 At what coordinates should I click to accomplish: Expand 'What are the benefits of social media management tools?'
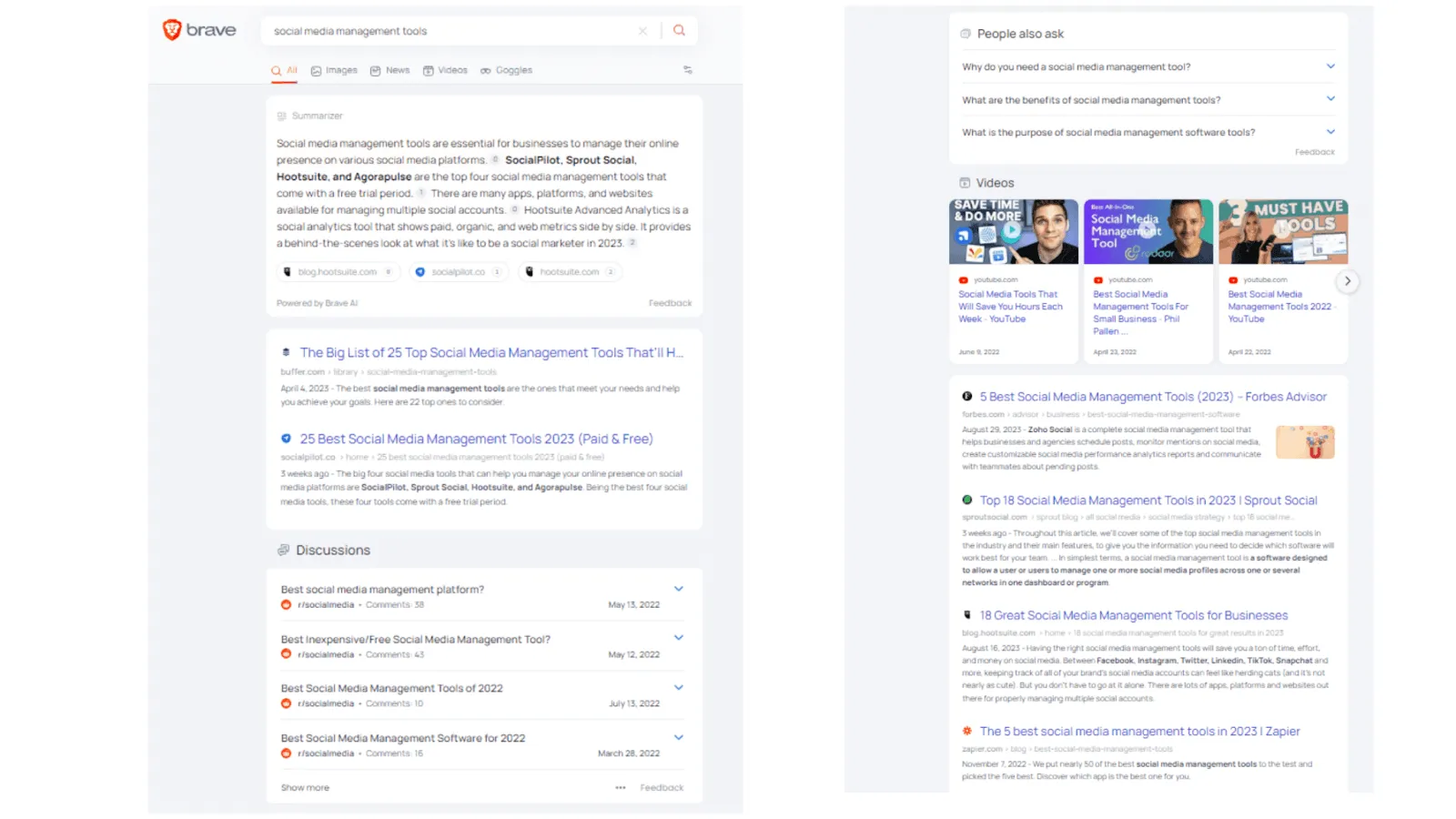(x=1330, y=98)
